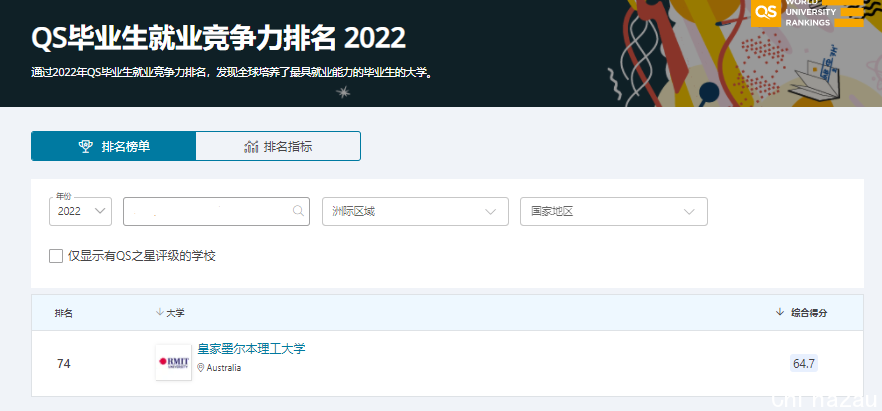Screen dimensions: 882x411
Task: Click the university search input field
Action: pos(217,211)
